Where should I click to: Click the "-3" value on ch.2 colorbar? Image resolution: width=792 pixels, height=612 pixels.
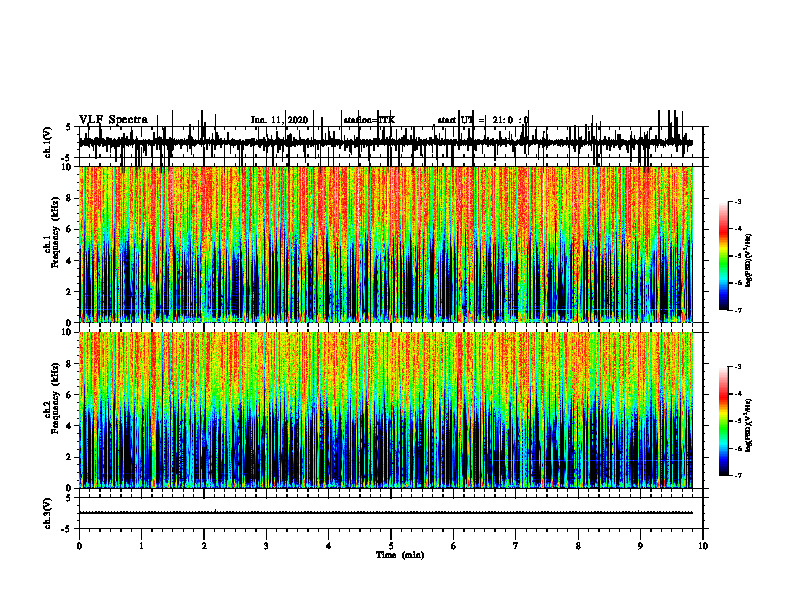coord(737,367)
